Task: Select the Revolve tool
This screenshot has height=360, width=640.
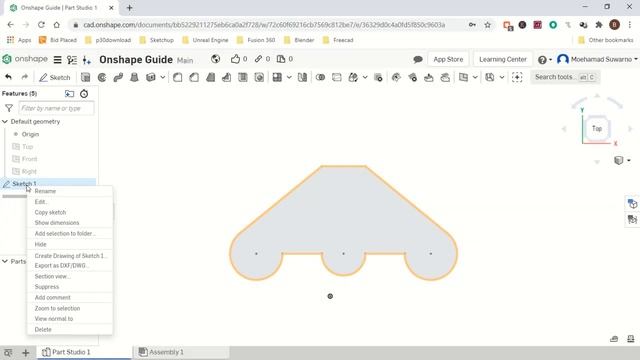Action: [102, 77]
